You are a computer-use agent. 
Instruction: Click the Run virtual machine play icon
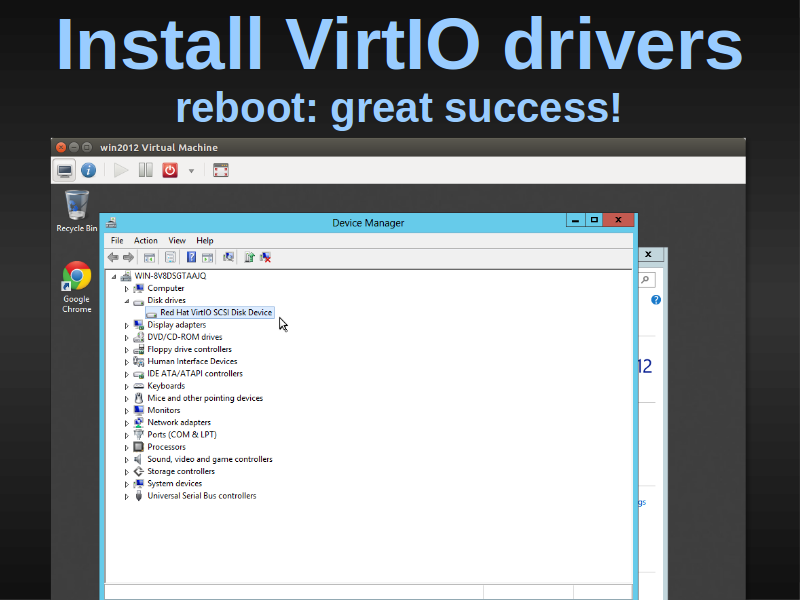[121, 170]
